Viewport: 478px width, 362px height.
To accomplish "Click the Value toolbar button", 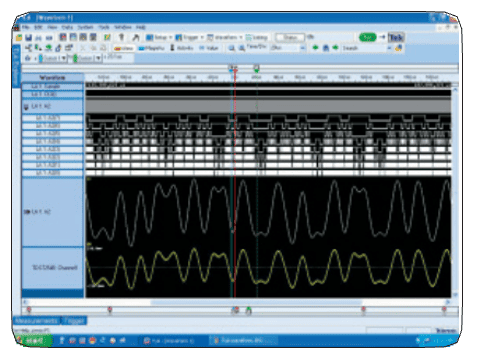I will tap(209, 48).
